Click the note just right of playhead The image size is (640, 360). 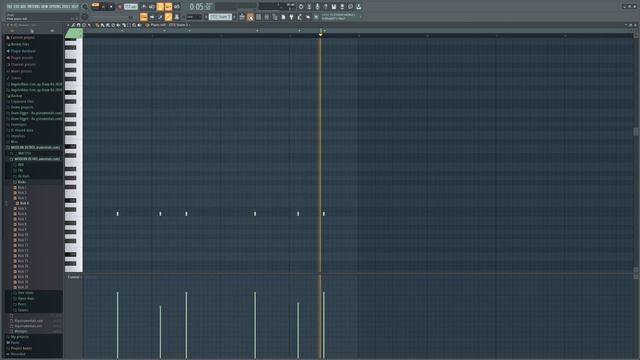(x=324, y=213)
